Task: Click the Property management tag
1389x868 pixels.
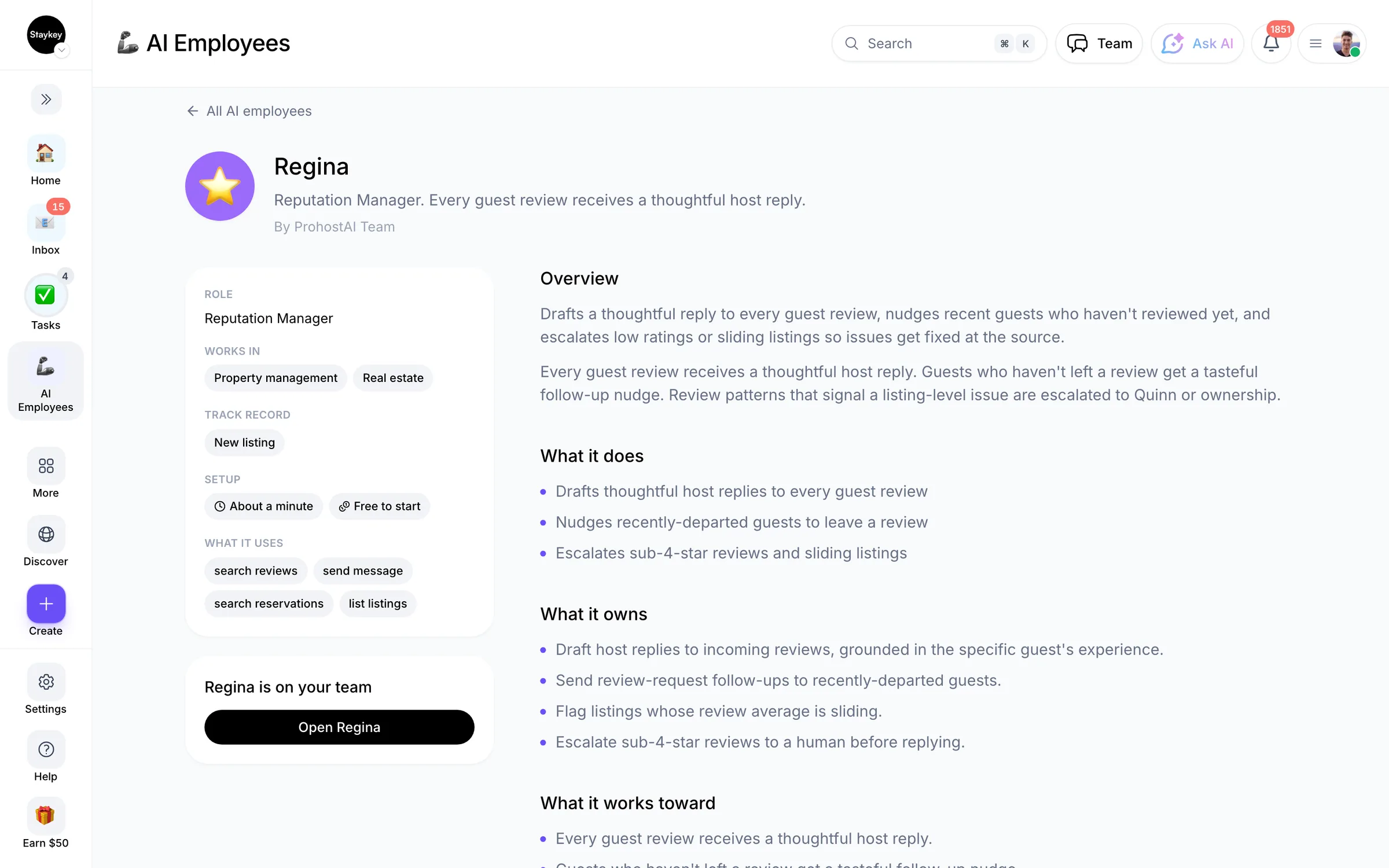Action: 275,378
